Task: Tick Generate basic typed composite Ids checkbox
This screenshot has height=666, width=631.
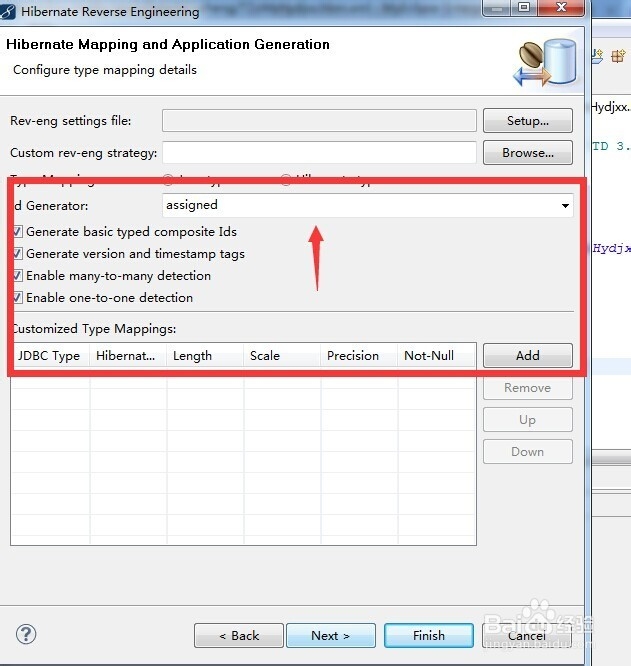Action: tap(18, 231)
